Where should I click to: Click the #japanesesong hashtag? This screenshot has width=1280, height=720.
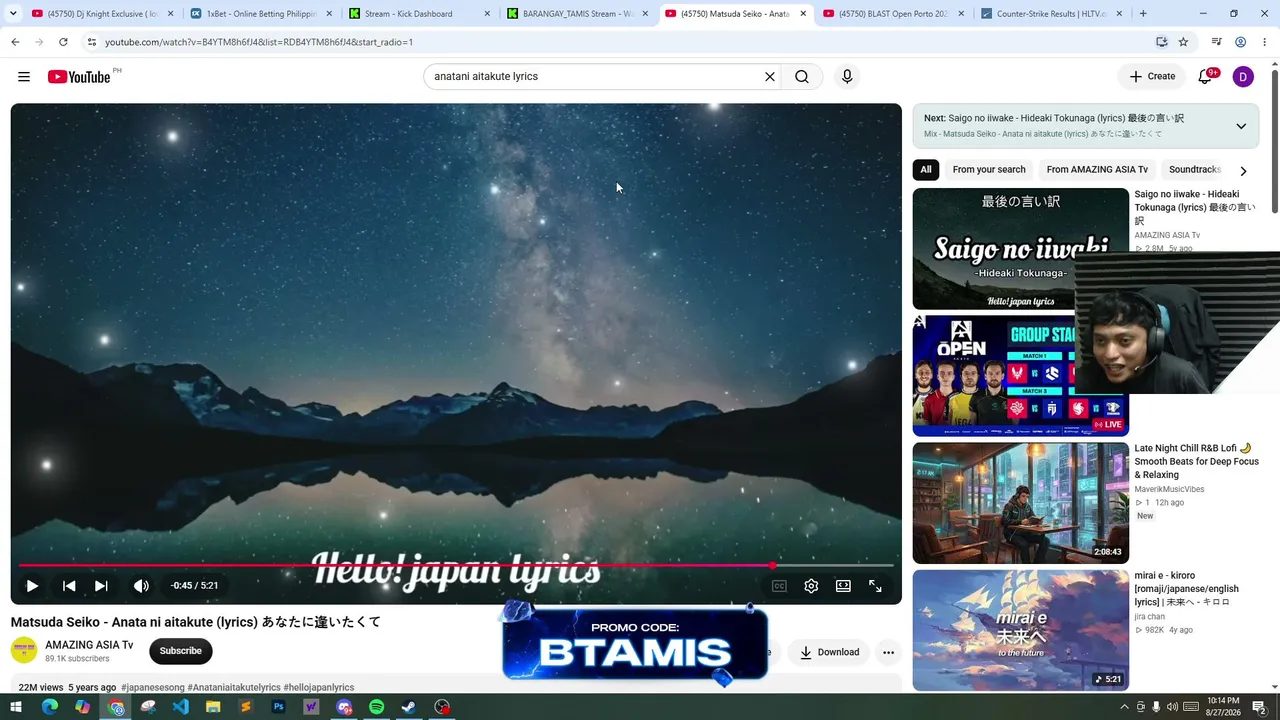pos(153,688)
